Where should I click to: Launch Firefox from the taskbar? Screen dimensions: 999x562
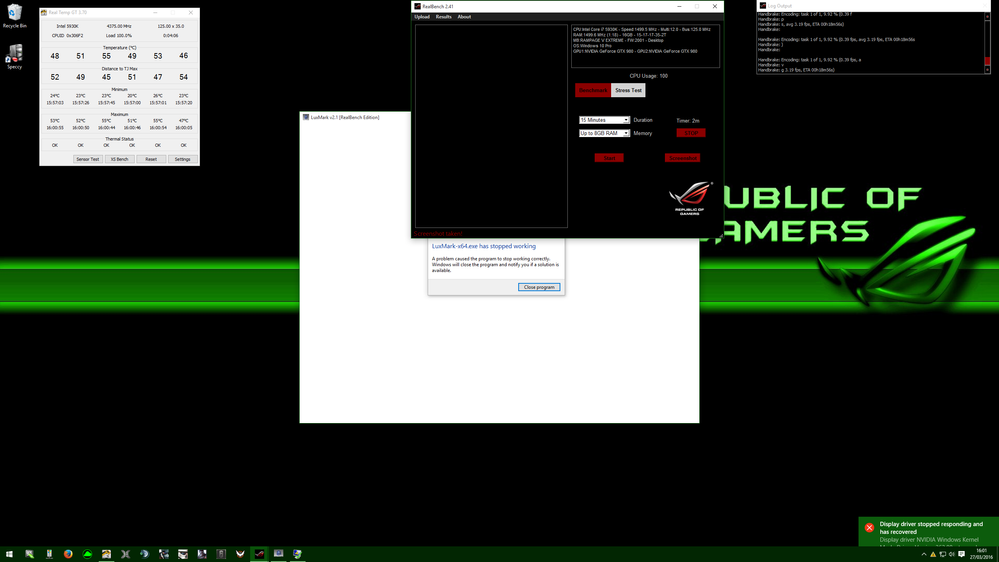[x=68, y=554]
